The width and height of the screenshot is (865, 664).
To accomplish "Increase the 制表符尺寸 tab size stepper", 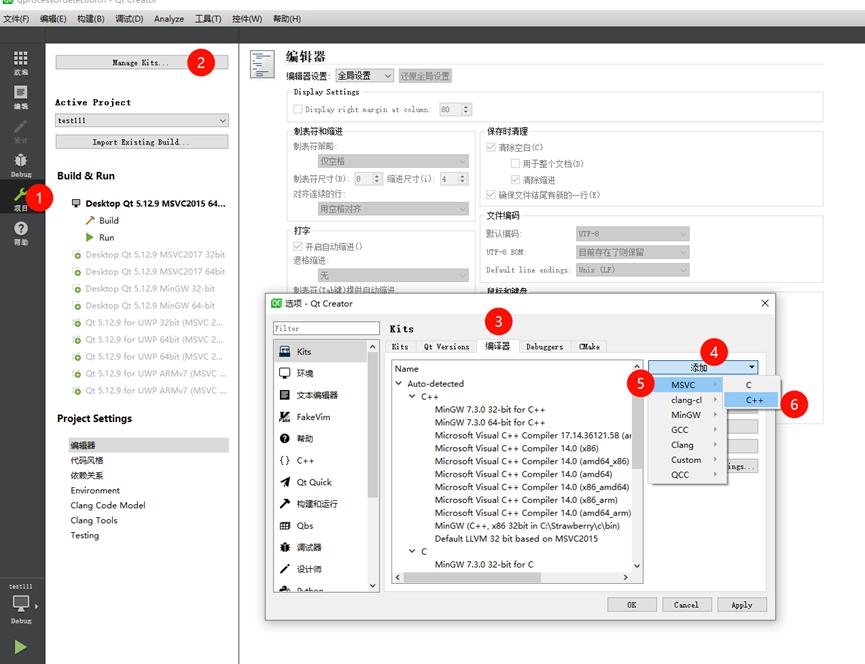I will (x=377, y=175).
